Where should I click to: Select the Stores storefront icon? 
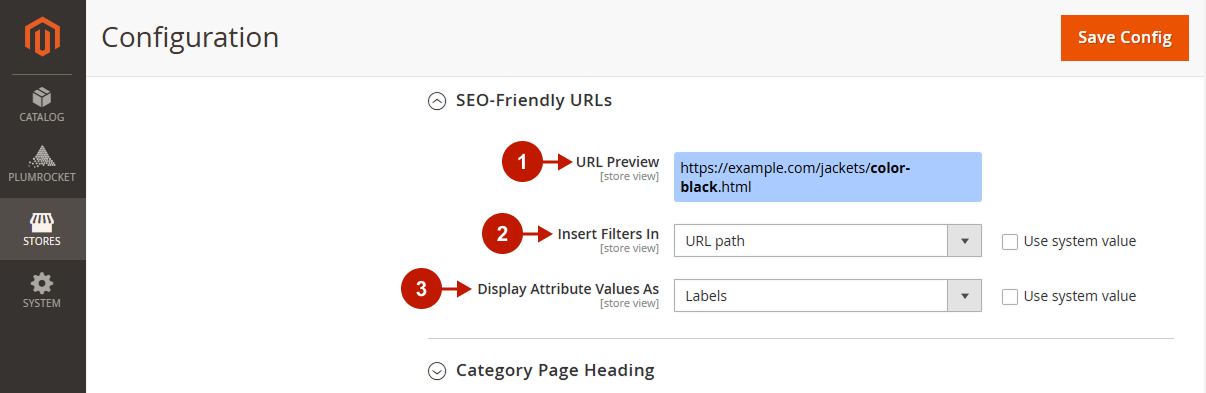click(x=42, y=221)
